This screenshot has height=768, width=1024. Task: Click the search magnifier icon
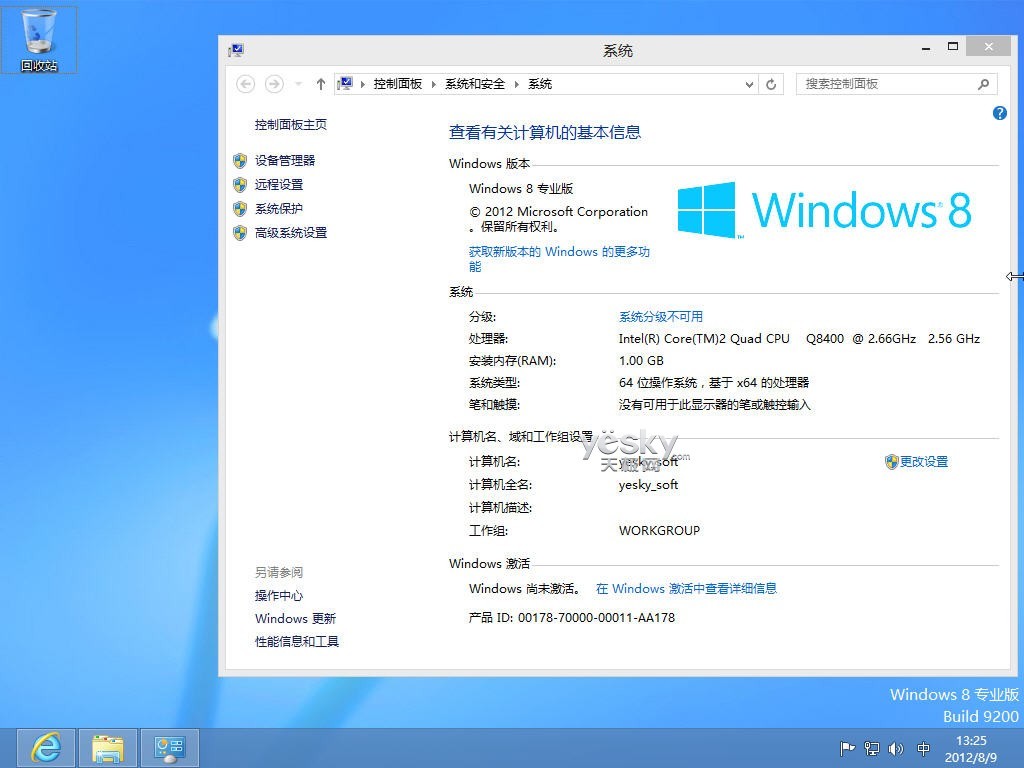coord(984,84)
